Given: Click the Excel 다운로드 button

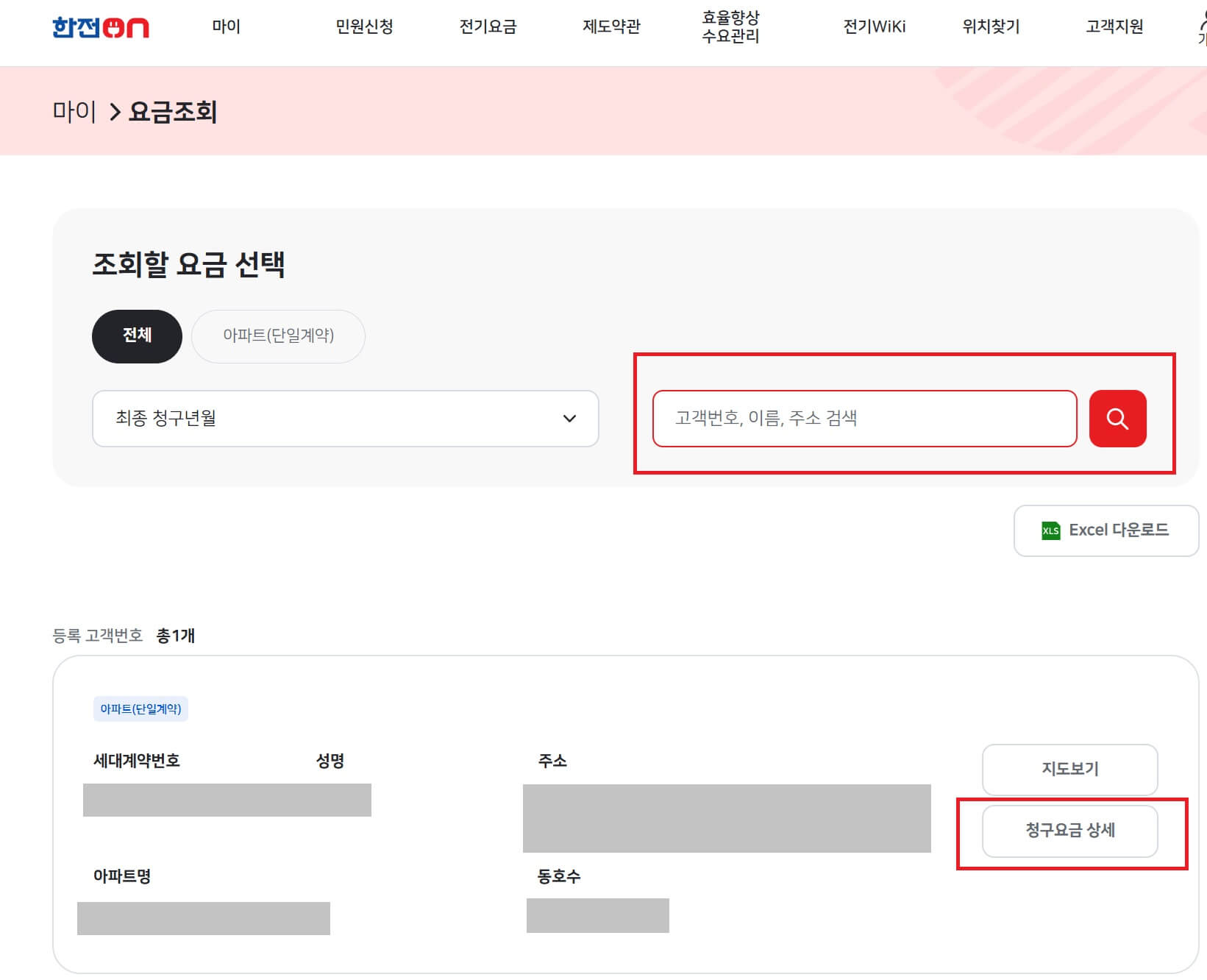Looking at the screenshot, I should (1105, 530).
